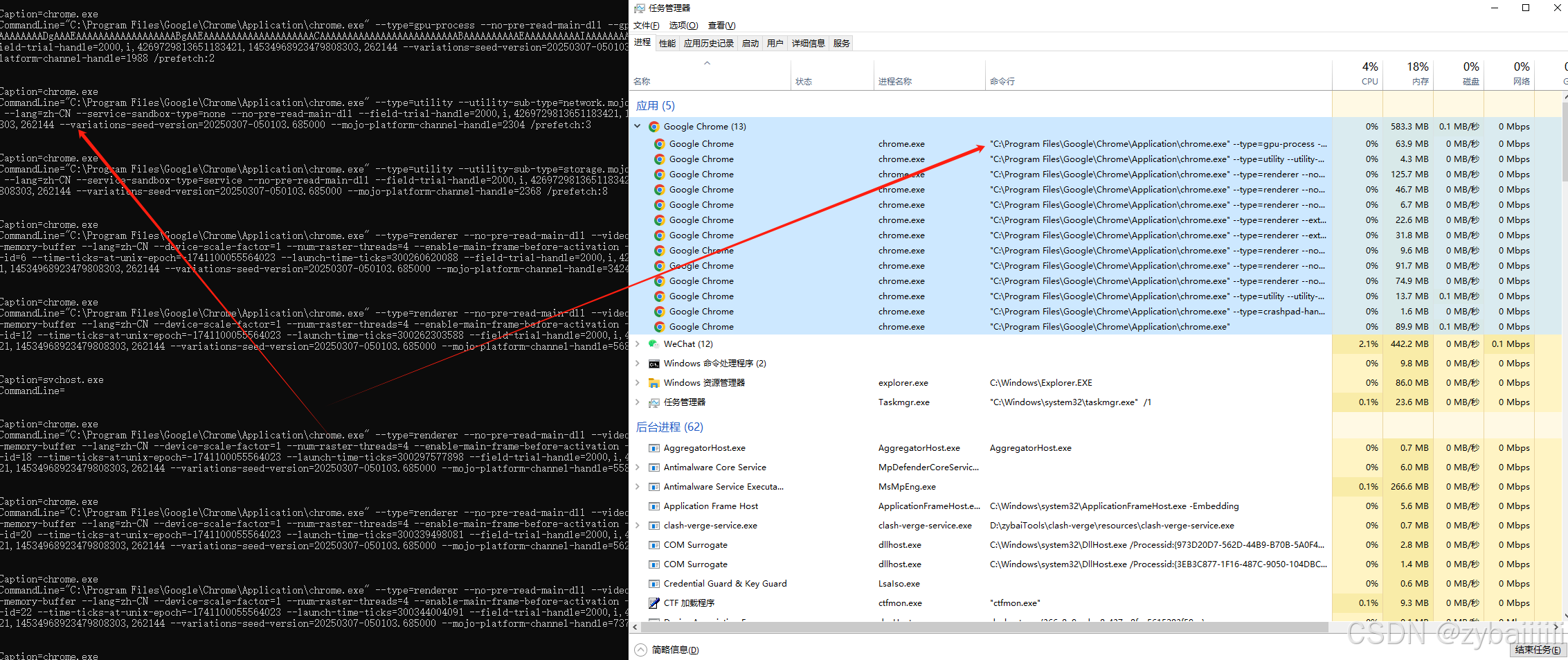Maximize the 任务管理器 window
This screenshot has width=1568, height=660.
(1525, 8)
